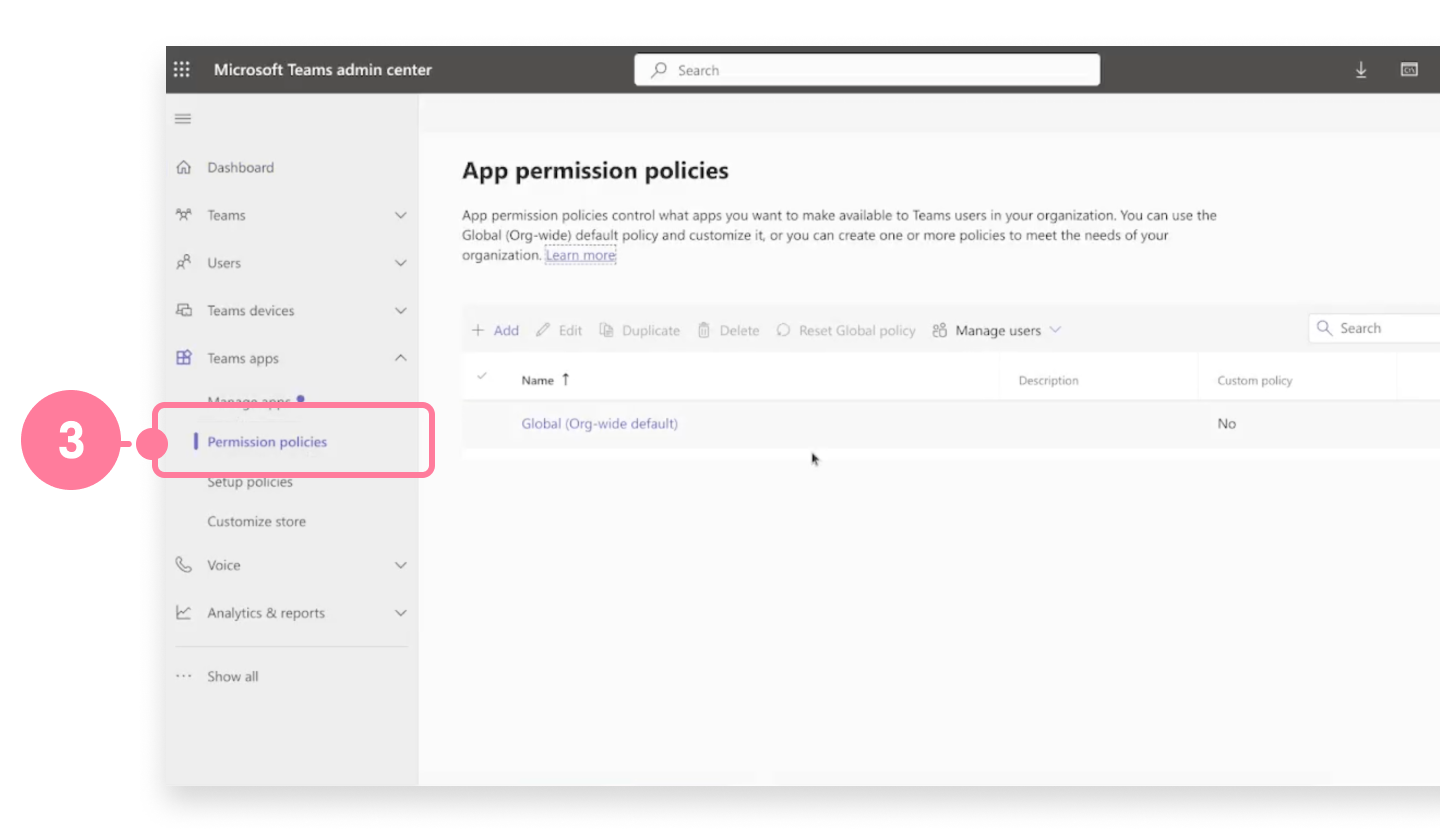Click the Analytics & reports chart icon
Viewport: 1440px width, 832px height.
tap(183, 613)
